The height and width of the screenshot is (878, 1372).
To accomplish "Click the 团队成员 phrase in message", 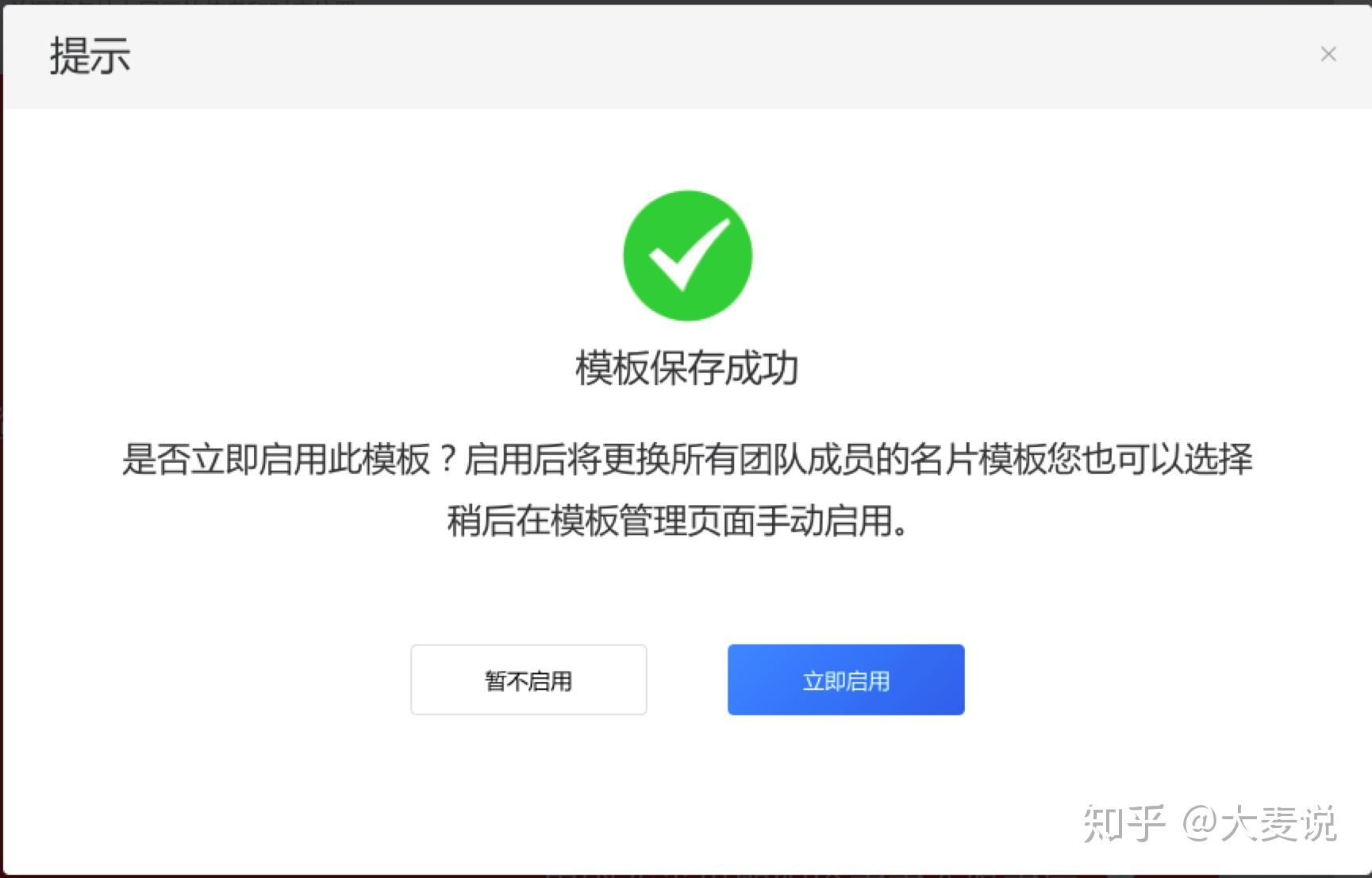I will (807, 459).
